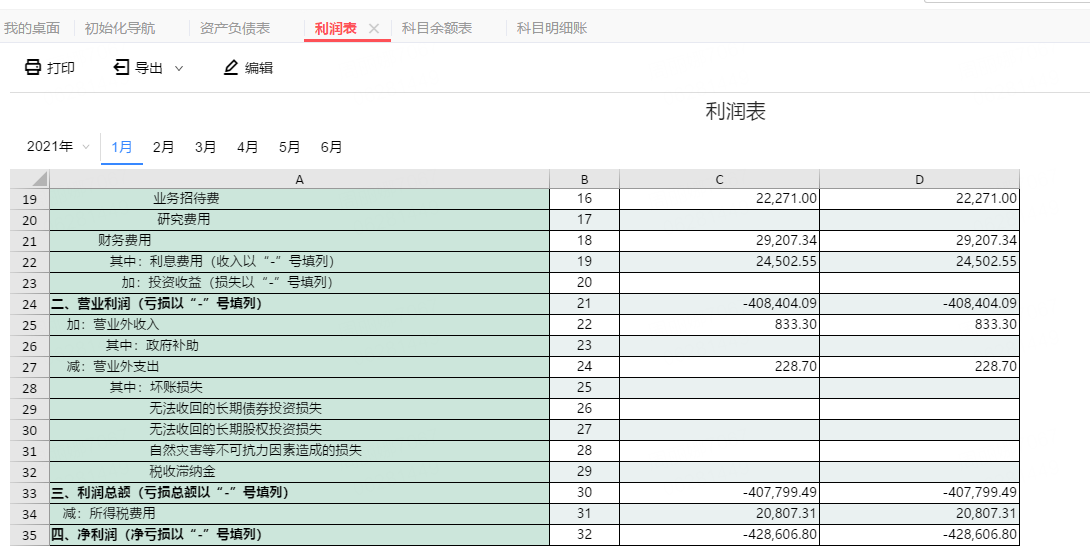1090x554 pixels.
Task: Click column C value -407,799.49
Action: click(x=719, y=492)
